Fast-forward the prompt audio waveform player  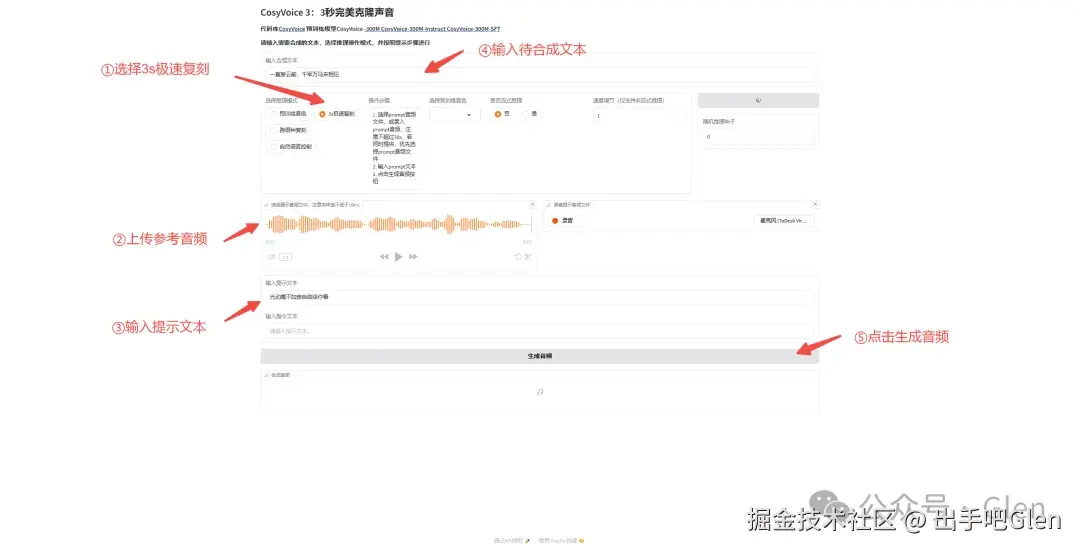[x=413, y=257]
